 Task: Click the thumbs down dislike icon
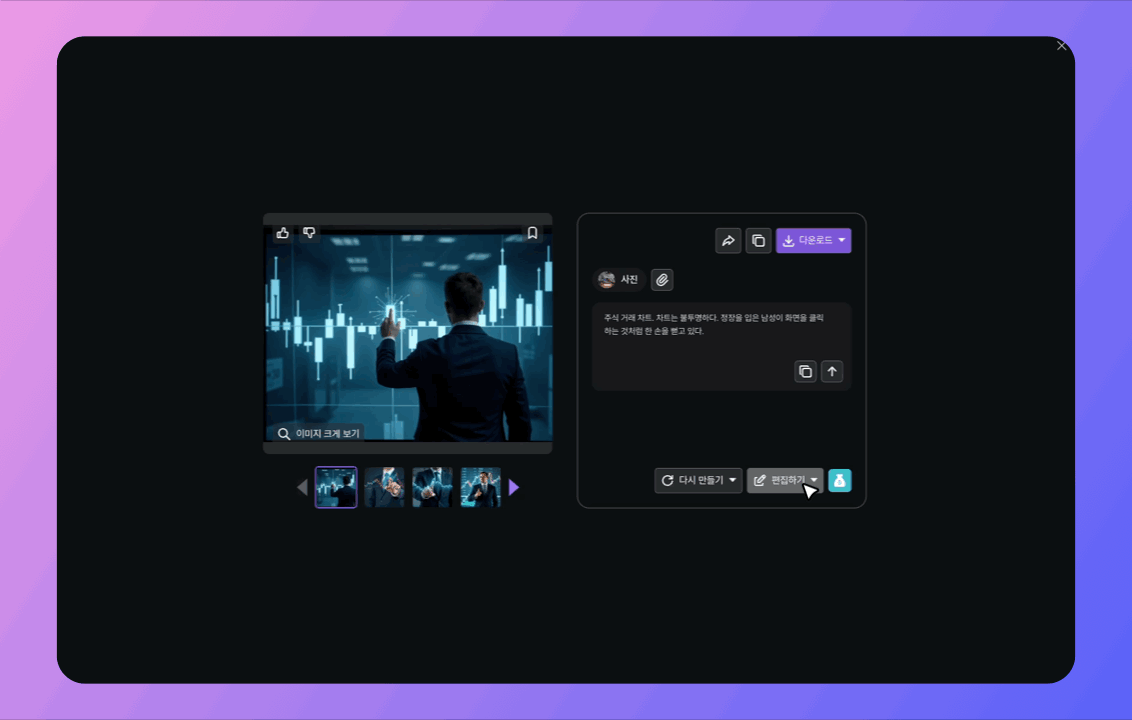coord(309,233)
